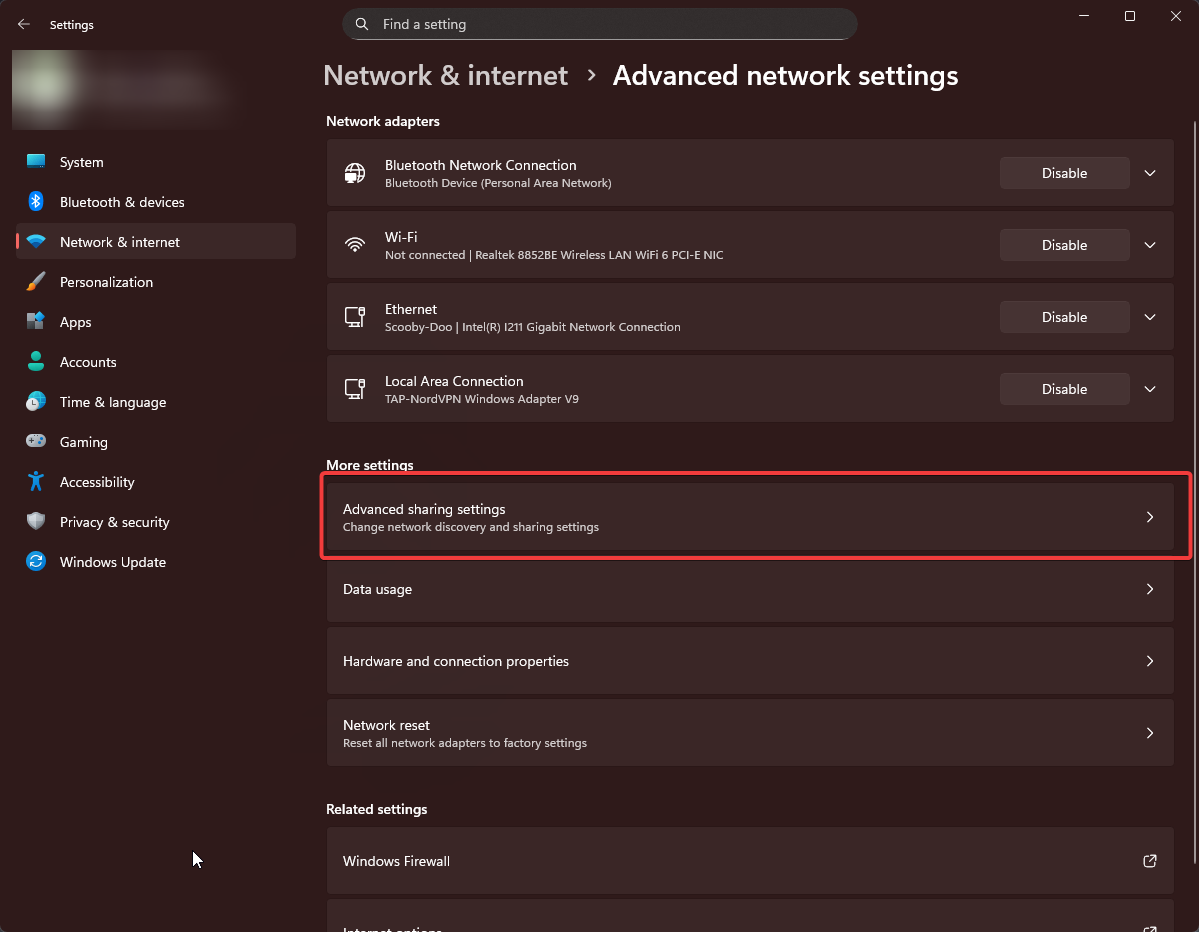Click the Bluetooth Network Connection adapter icon
The width and height of the screenshot is (1199, 932).
pos(355,172)
